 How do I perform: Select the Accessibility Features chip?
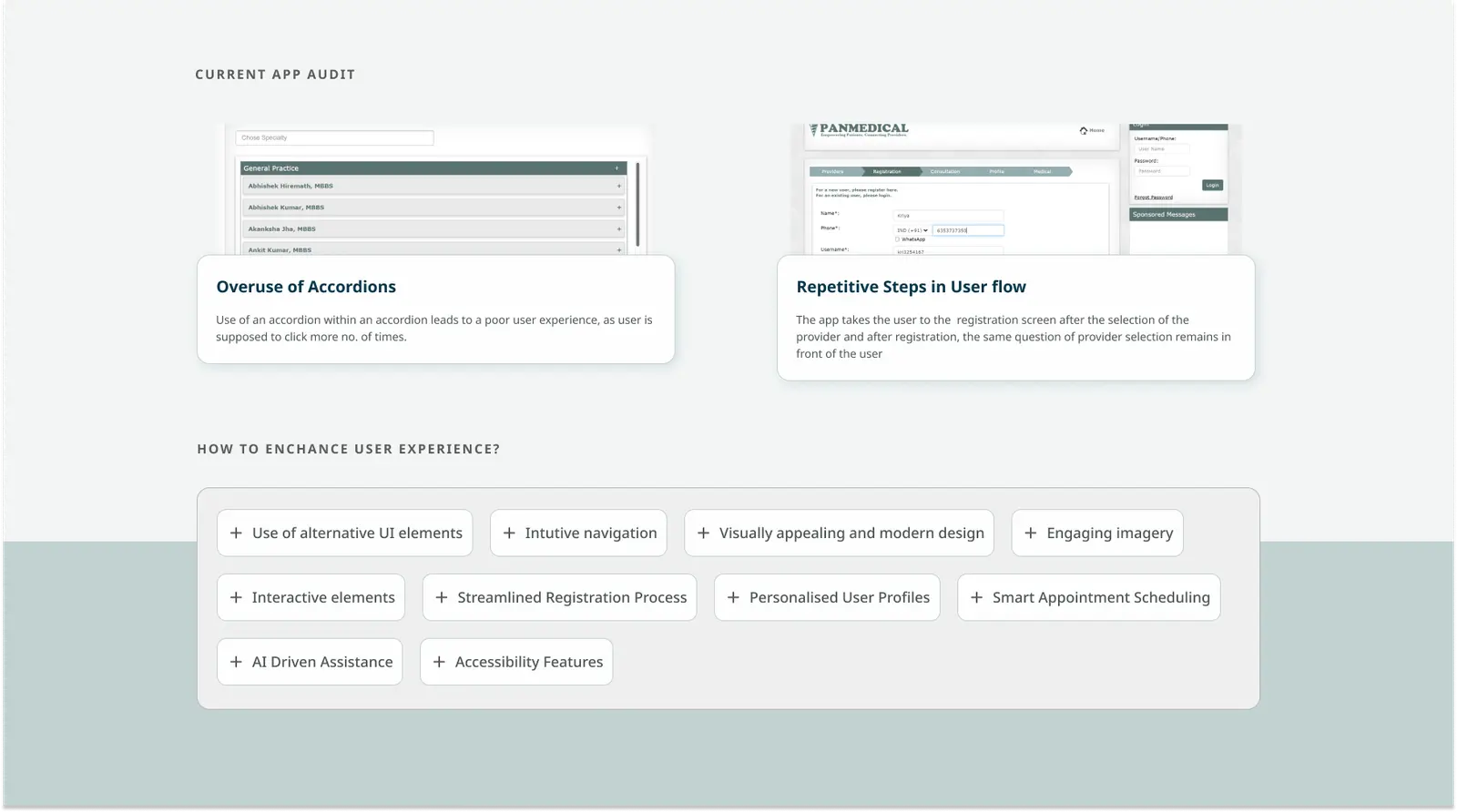pos(516,662)
